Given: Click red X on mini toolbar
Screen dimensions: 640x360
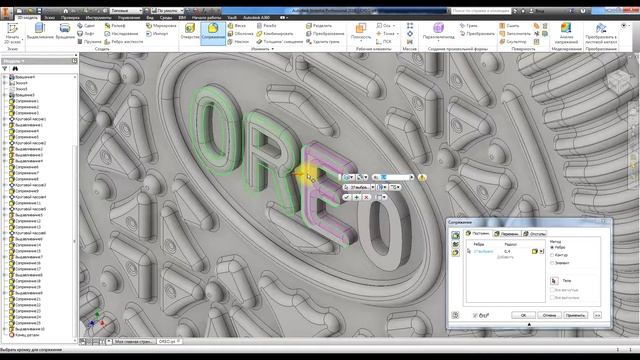Looking at the screenshot, I should click(366, 197).
